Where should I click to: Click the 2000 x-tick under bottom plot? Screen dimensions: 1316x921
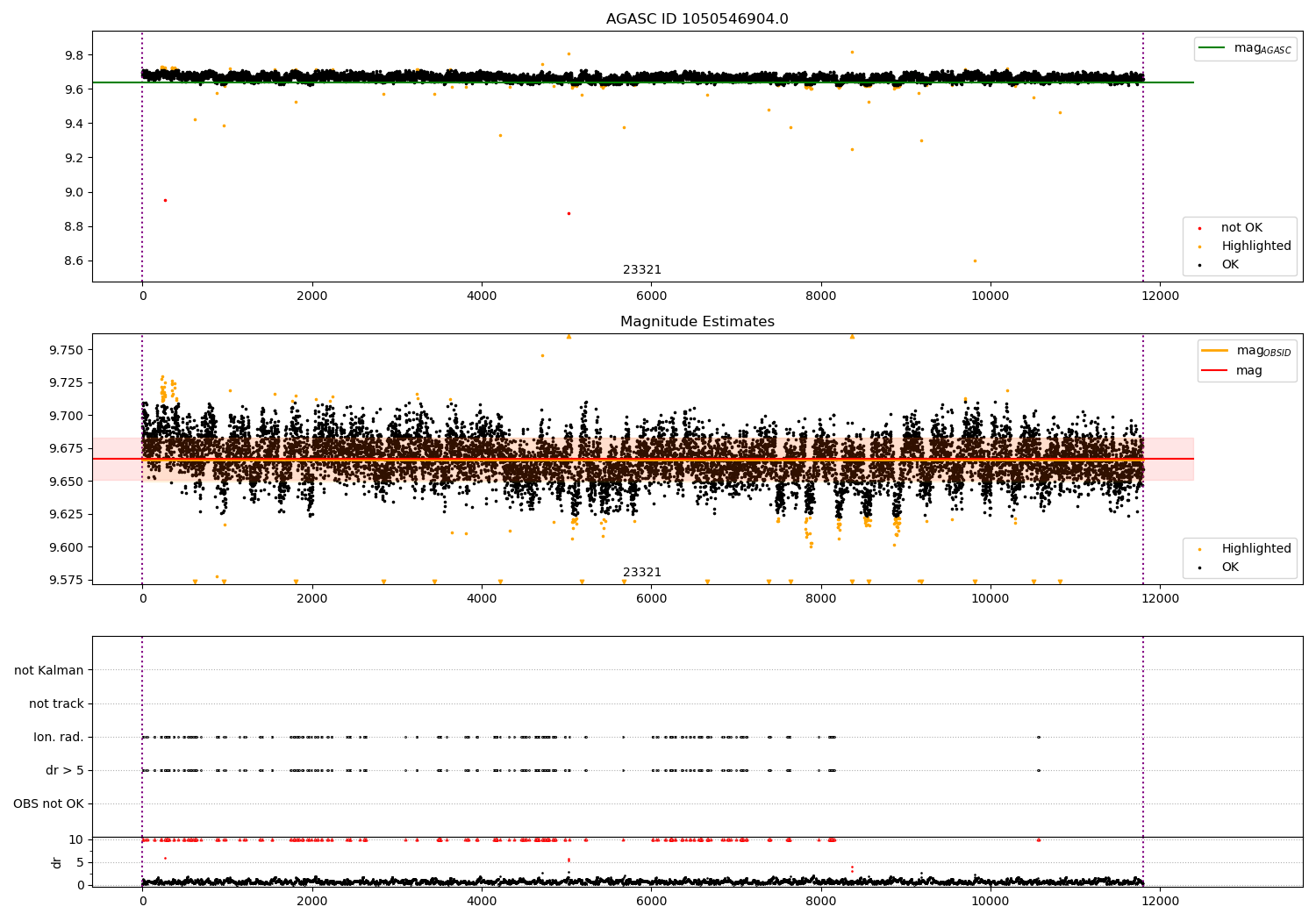click(311, 900)
